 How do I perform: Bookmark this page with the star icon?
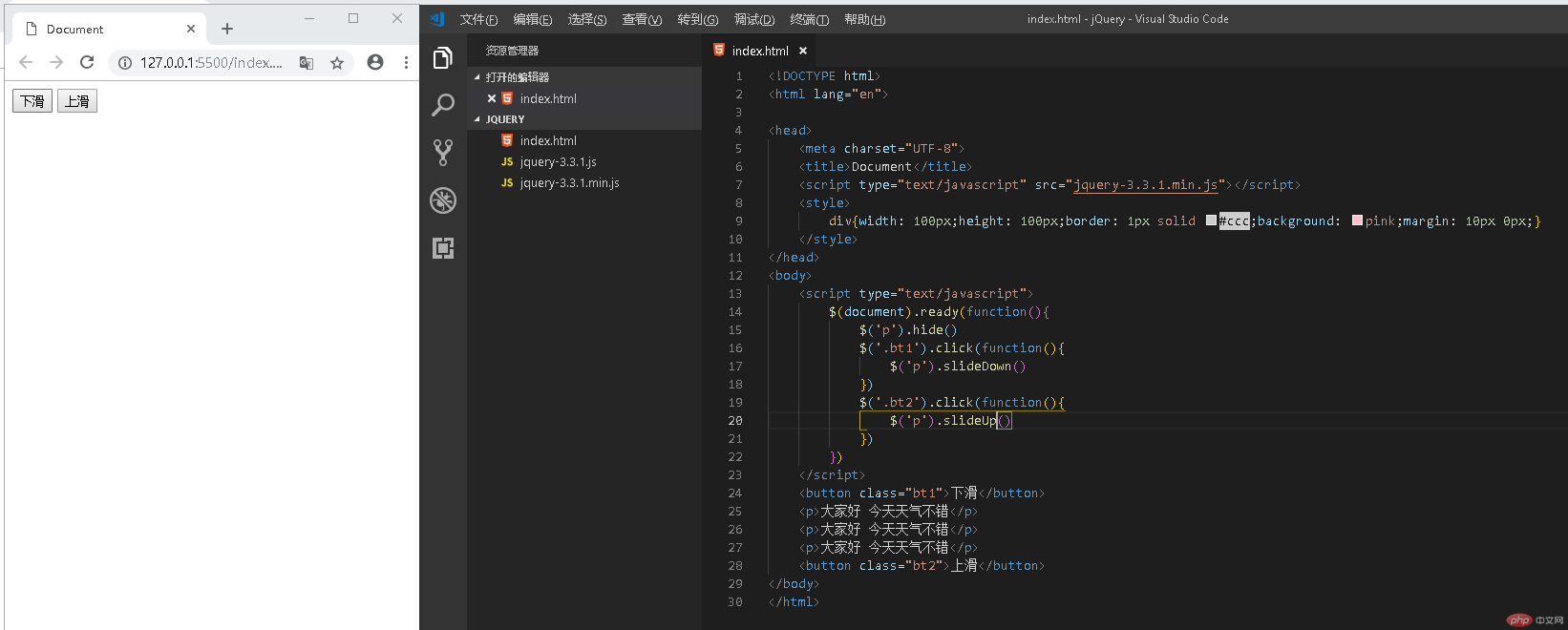(x=337, y=63)
